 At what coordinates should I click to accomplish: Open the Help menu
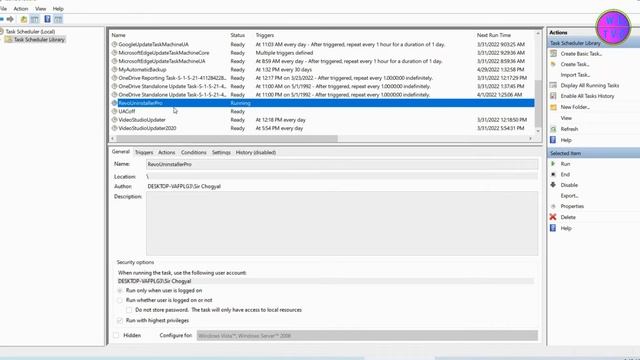58,9
